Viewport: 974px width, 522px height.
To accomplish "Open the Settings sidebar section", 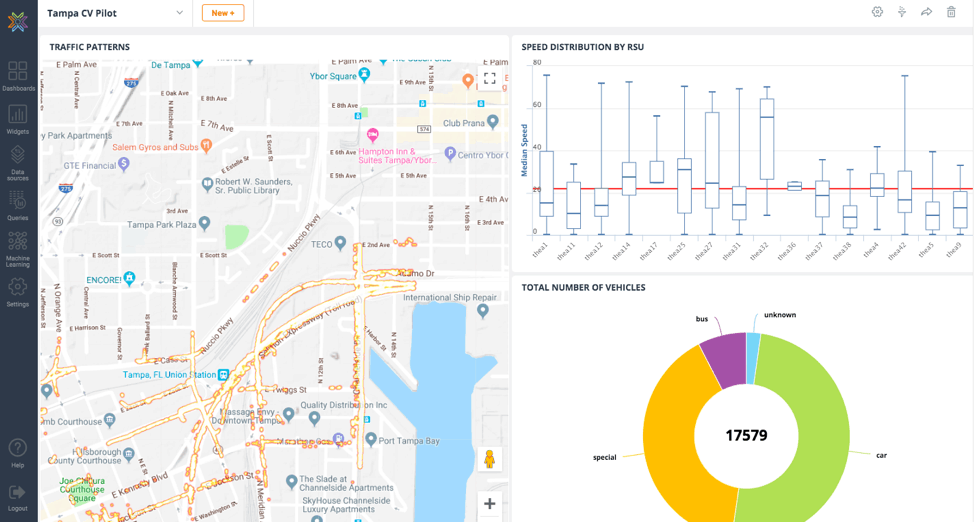I will (18, 292).
